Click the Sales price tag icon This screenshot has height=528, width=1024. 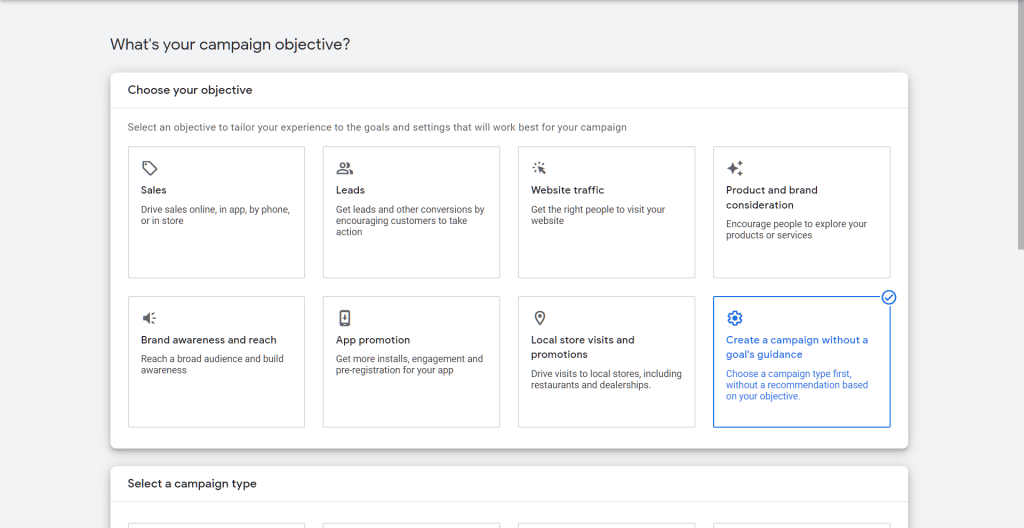[149, 168]
